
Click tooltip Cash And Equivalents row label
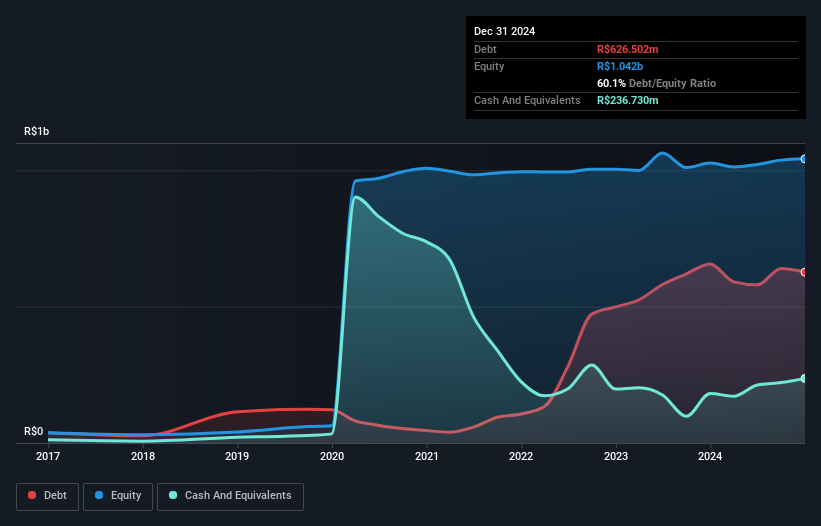pyautogui.click(x=527, y=100)
